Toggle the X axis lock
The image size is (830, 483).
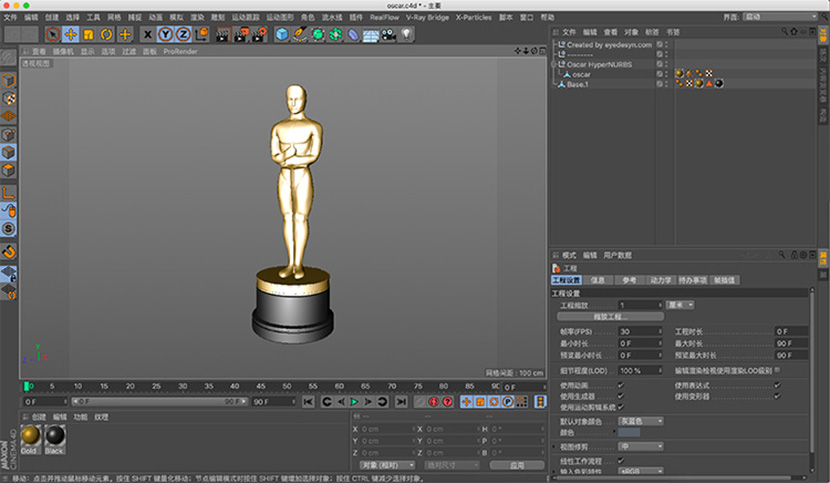click(x=148, y=34)
